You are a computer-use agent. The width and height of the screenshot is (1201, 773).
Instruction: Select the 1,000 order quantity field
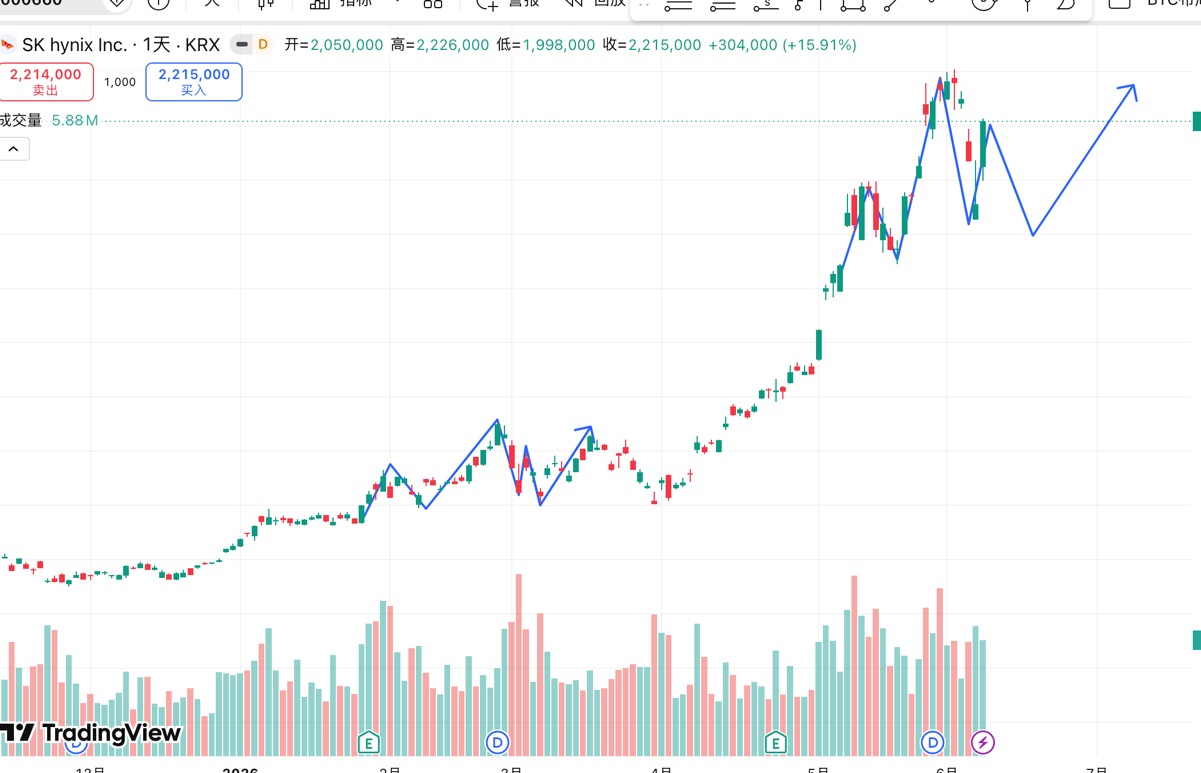pos(120,82)
